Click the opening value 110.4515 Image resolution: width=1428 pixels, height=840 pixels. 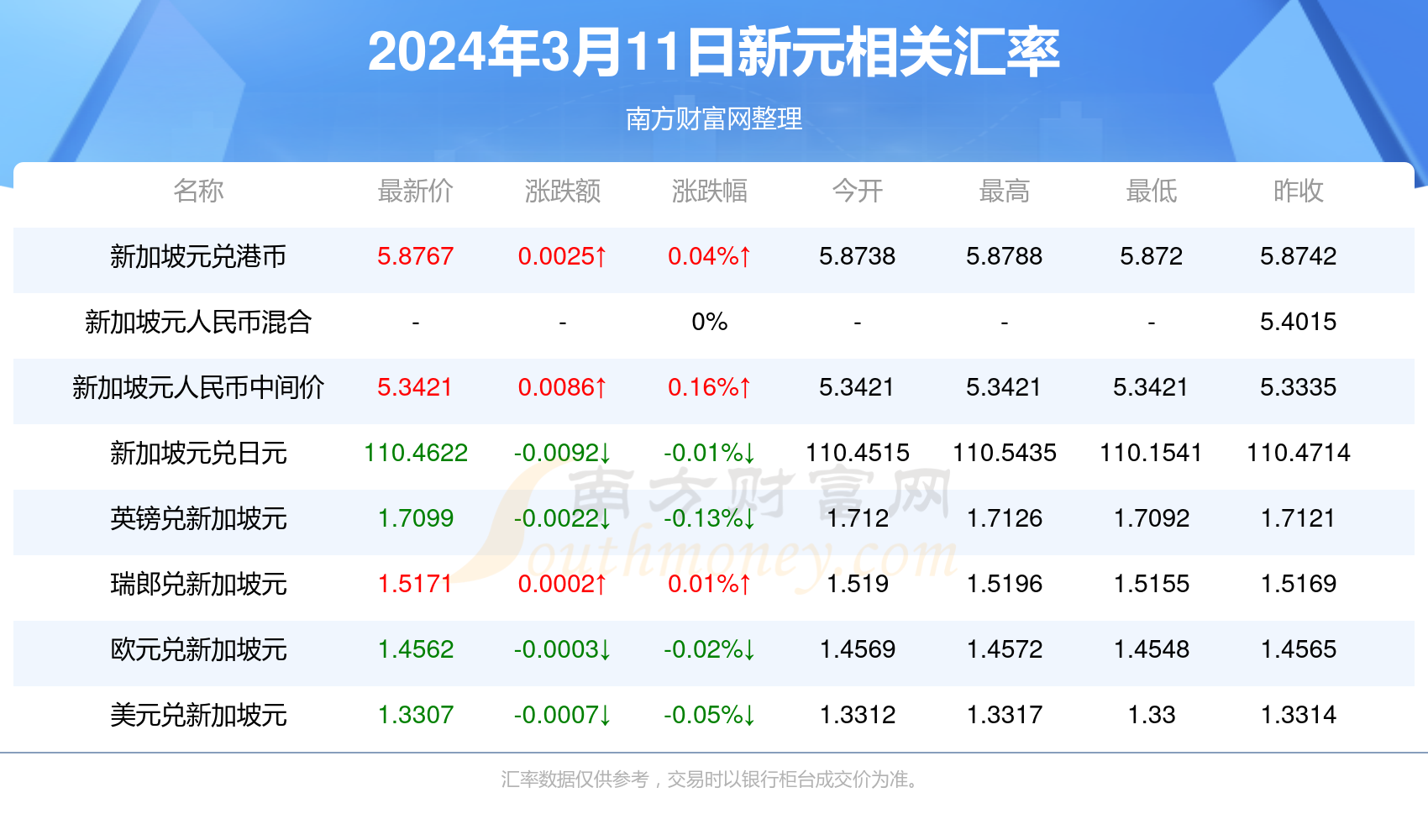click(x=858, y=453)
